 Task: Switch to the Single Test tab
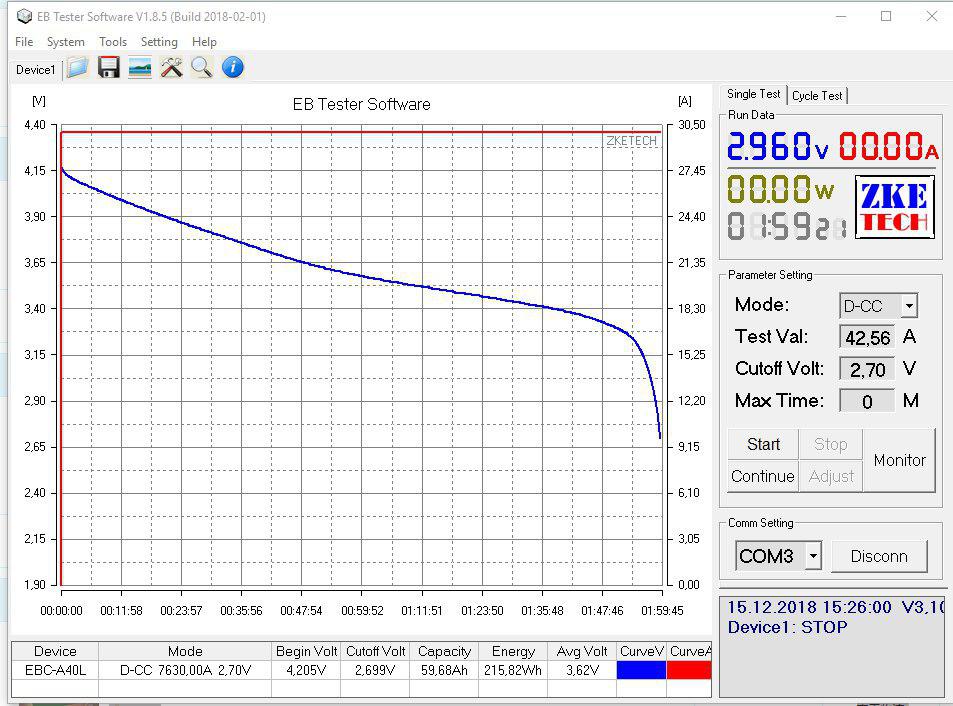pos(754,94)
